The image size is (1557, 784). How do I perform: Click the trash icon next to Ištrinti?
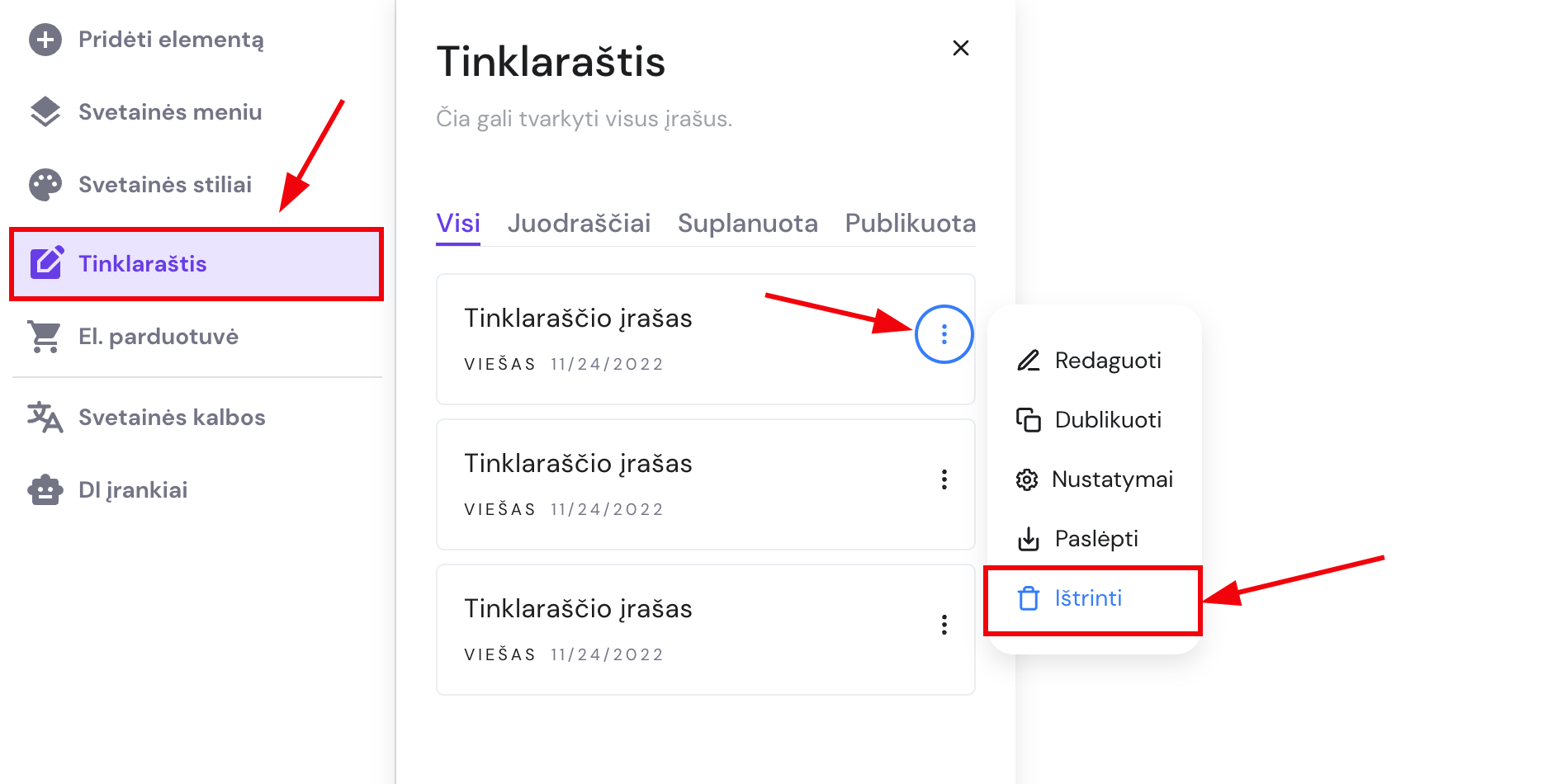tap(1028, 598)
